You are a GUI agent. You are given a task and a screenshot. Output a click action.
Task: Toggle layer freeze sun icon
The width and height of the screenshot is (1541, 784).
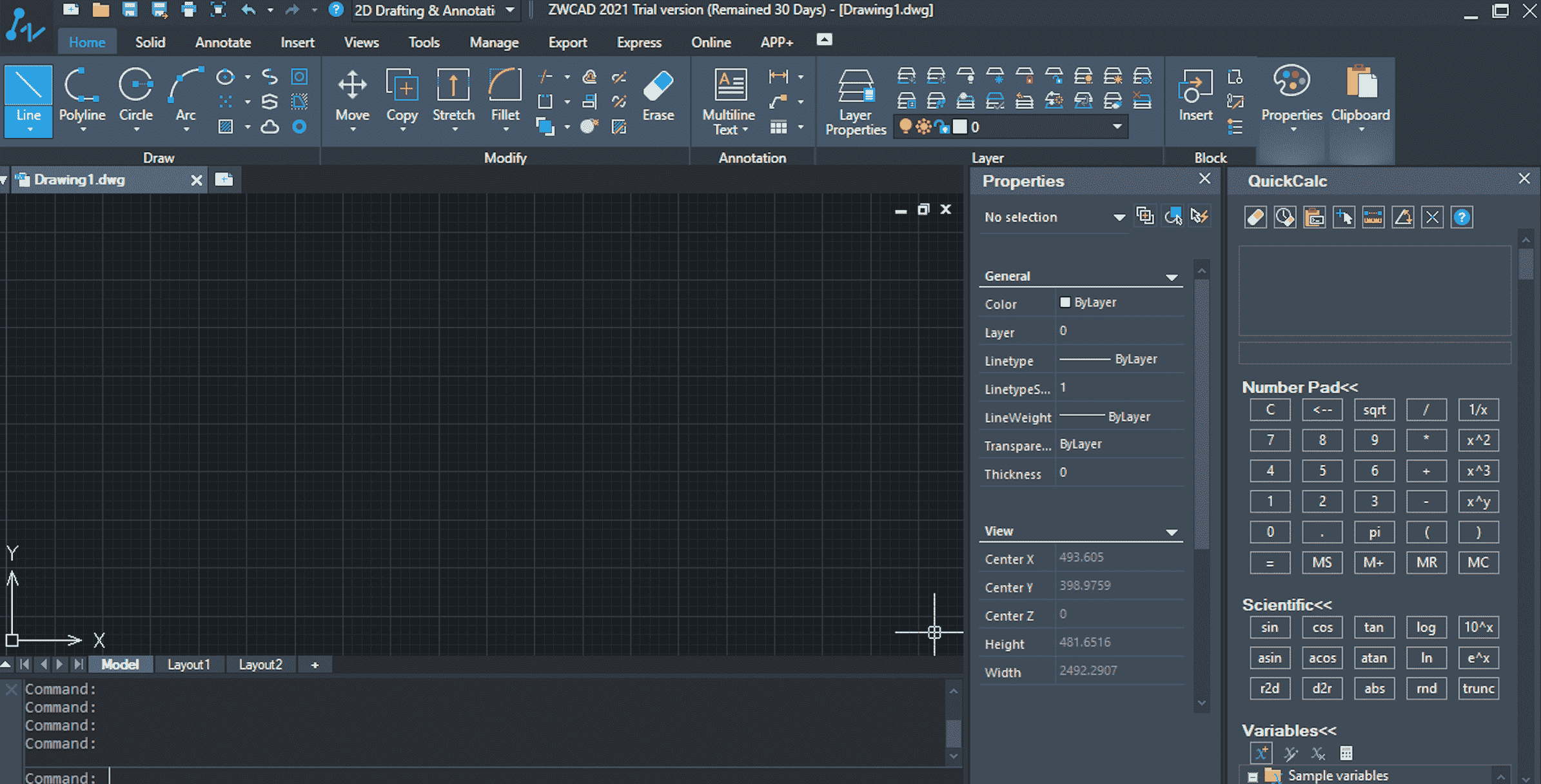pos(923,127)
